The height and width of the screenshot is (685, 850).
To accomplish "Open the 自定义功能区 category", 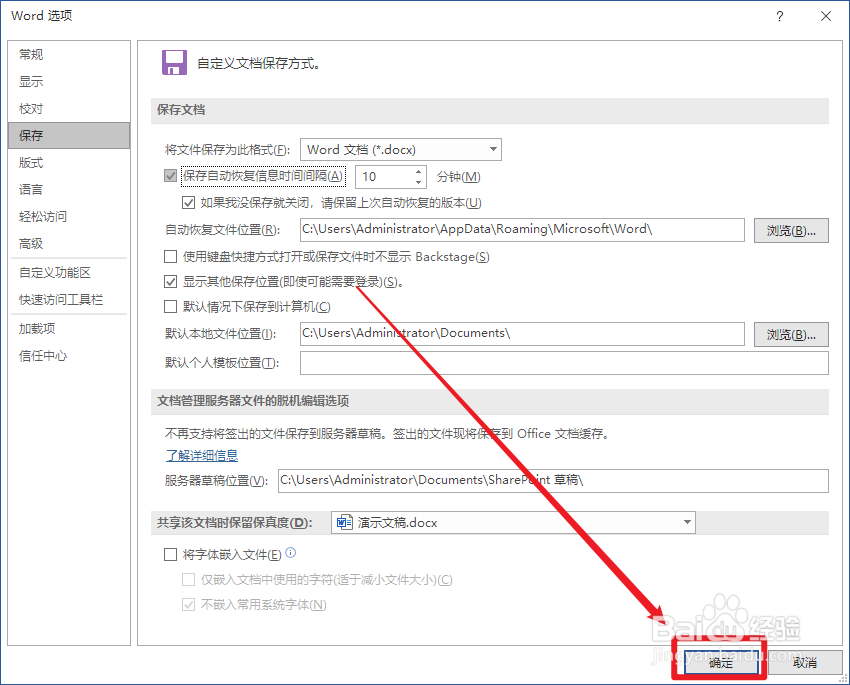I will [x=69, y=273].
